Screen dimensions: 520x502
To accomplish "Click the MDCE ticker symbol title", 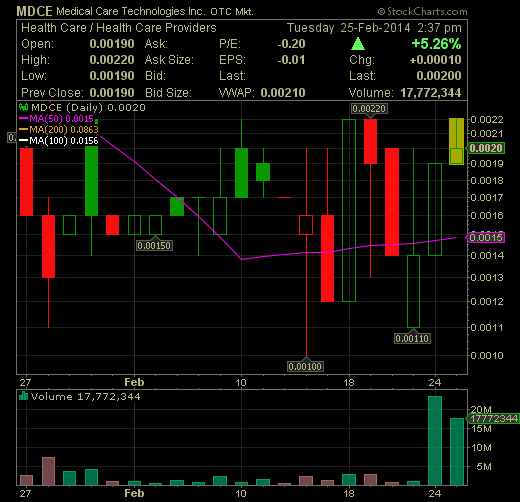I will click(x=34, y=11).
